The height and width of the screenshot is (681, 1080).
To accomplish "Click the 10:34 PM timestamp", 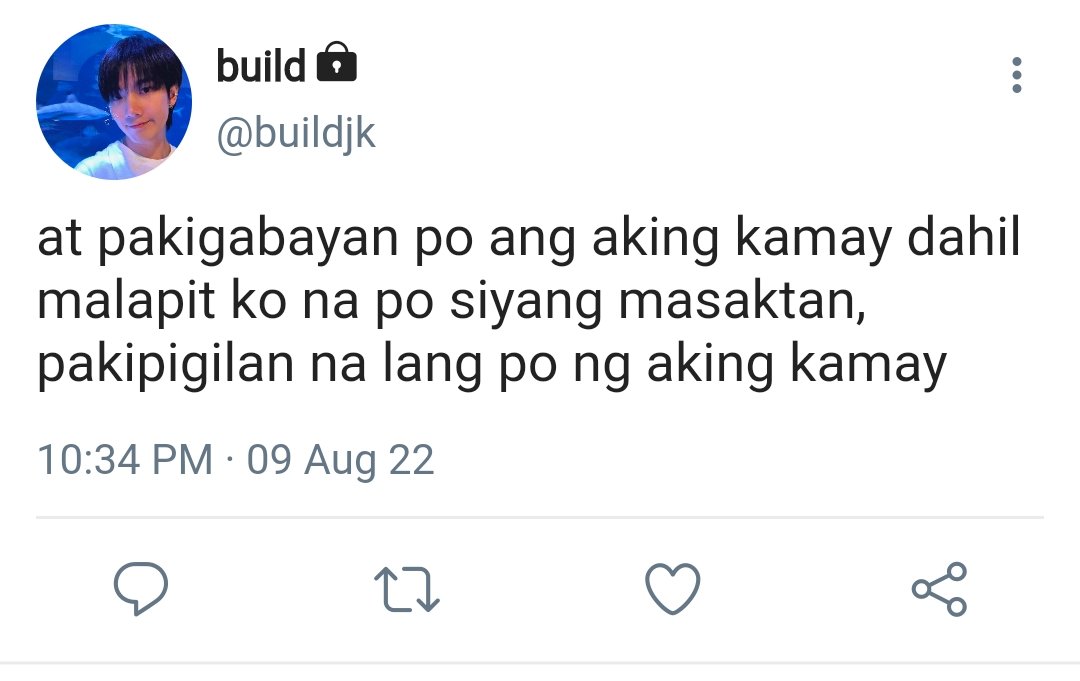I will point(125,459).
